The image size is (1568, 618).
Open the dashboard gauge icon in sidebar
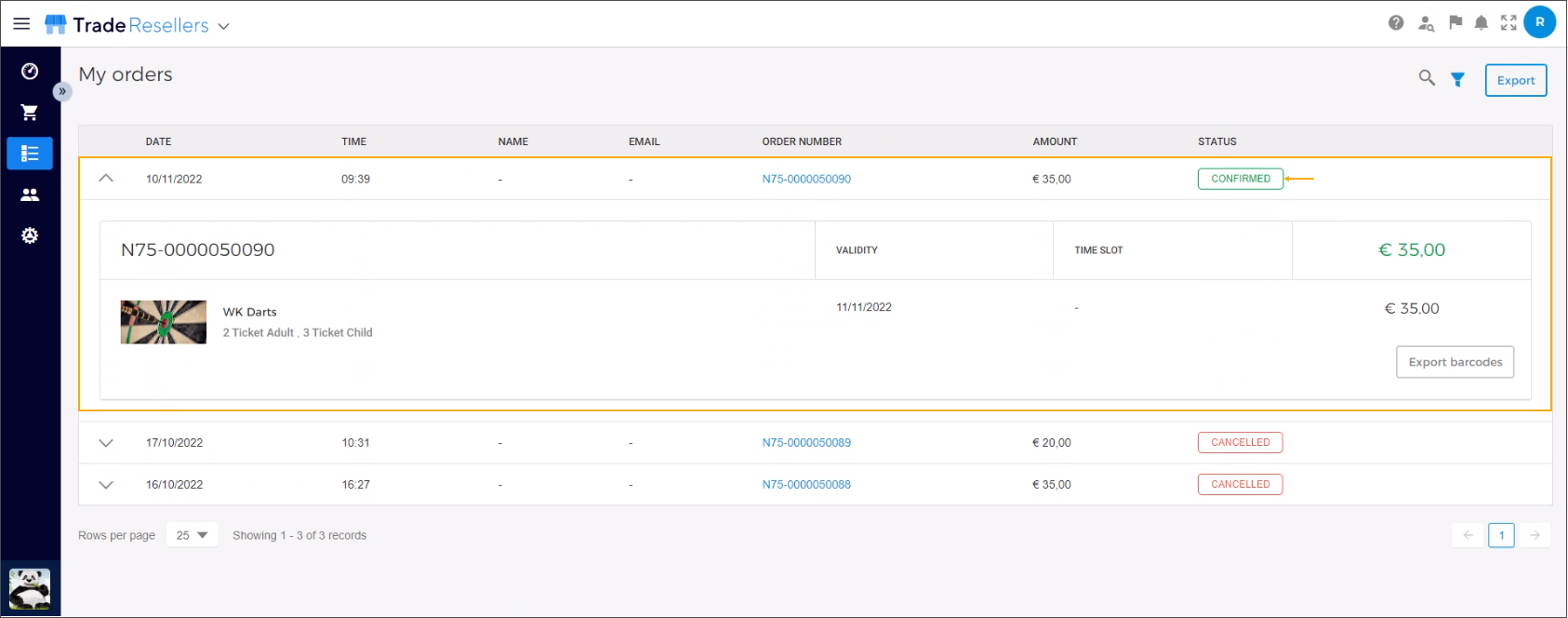click(x=30, y=72)
